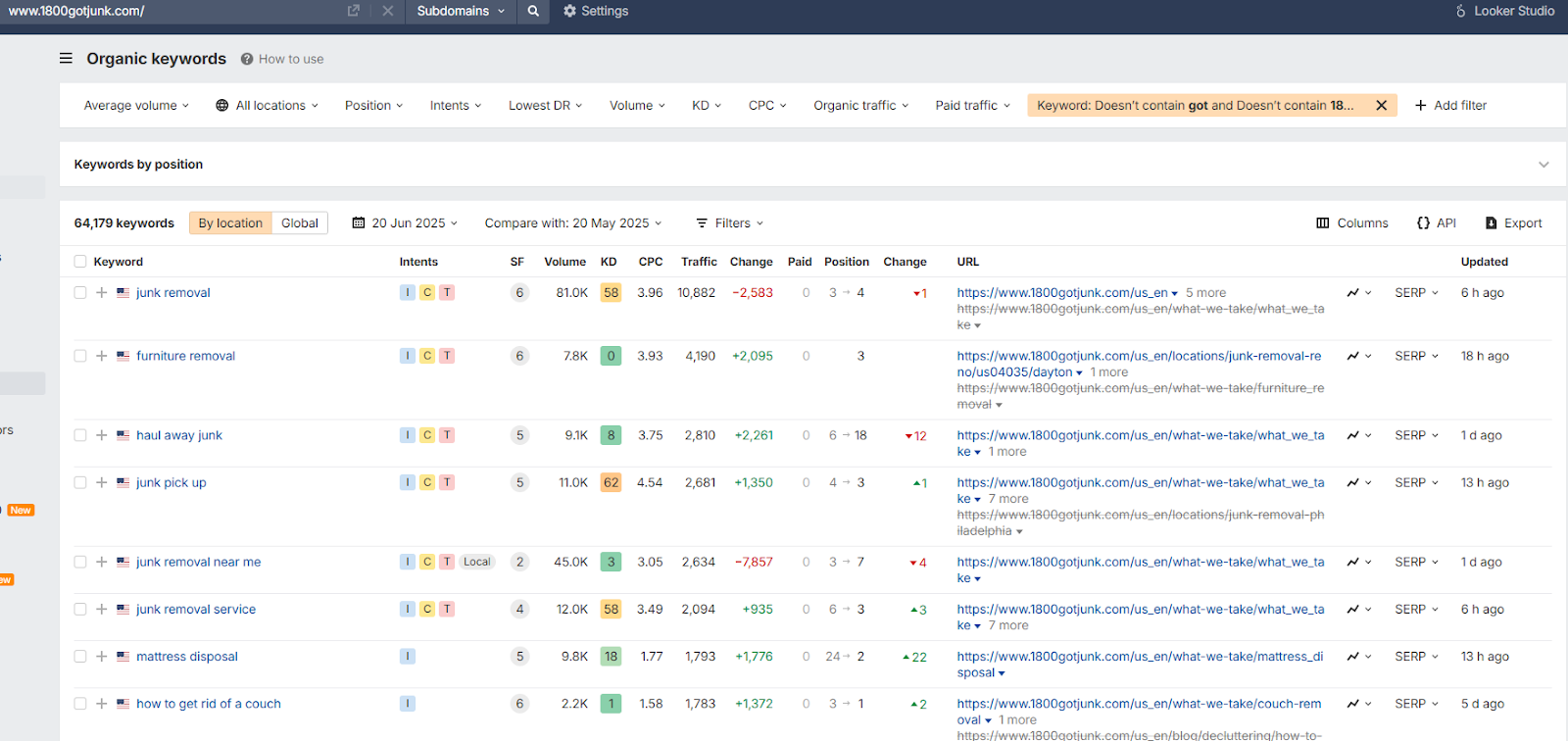Click the KD badge 58 for junk removal
Viewport: 1568px width, 741px height.
pos(611,292)
